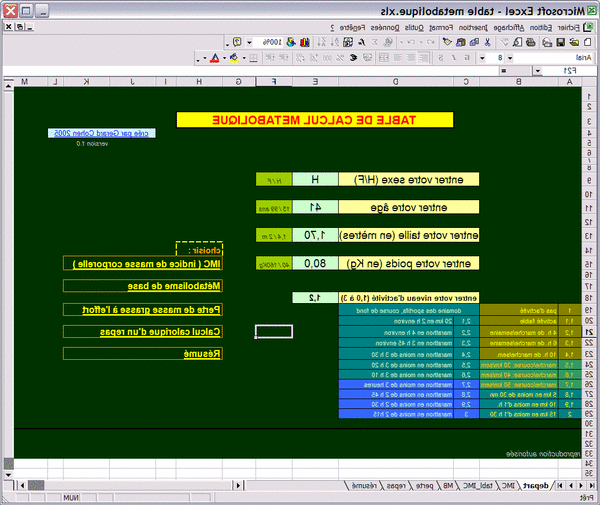Open the font size 8 dropdown

click(x=482, y=58)
